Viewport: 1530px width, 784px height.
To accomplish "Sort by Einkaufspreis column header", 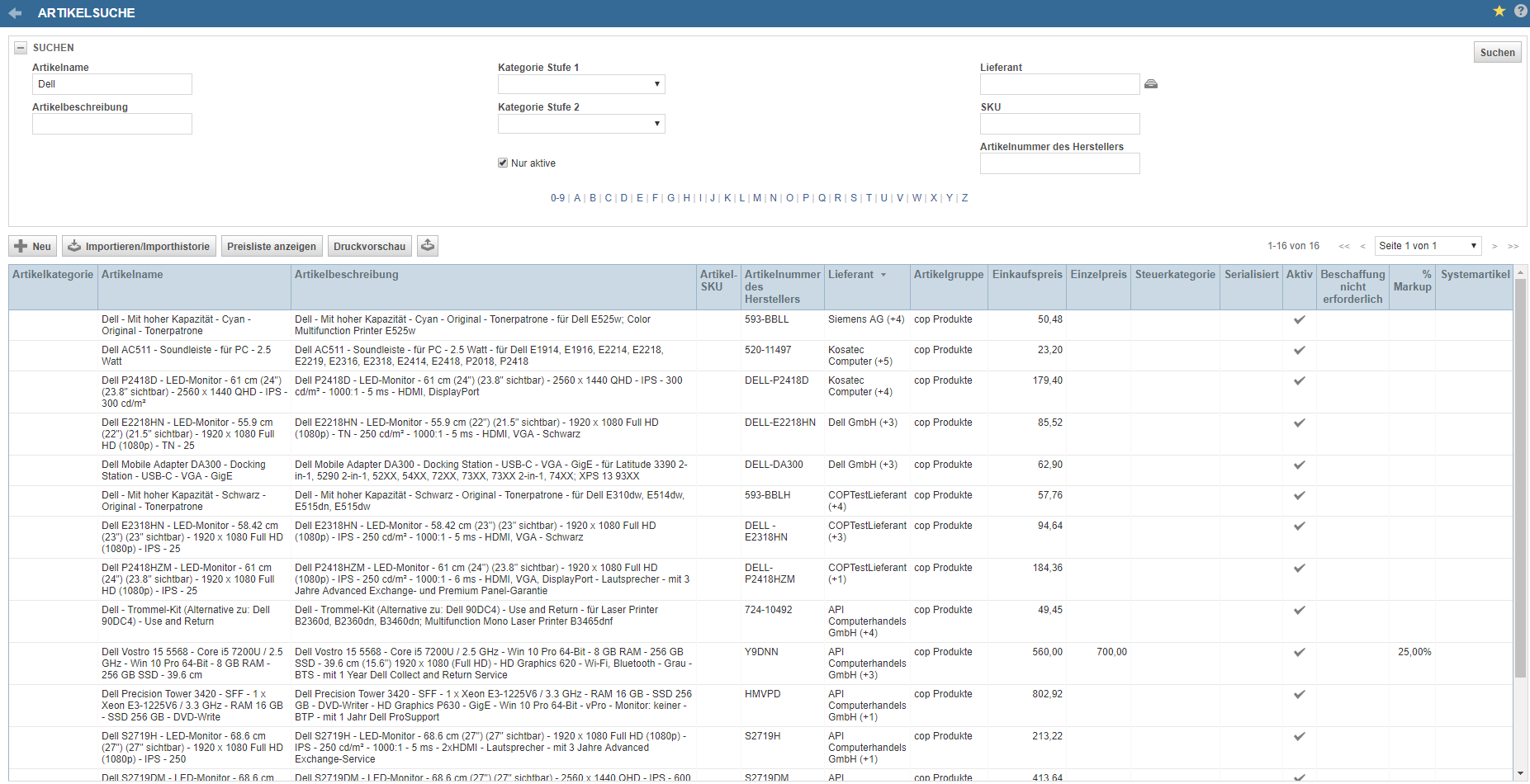I will click(x=1027, y=275).
